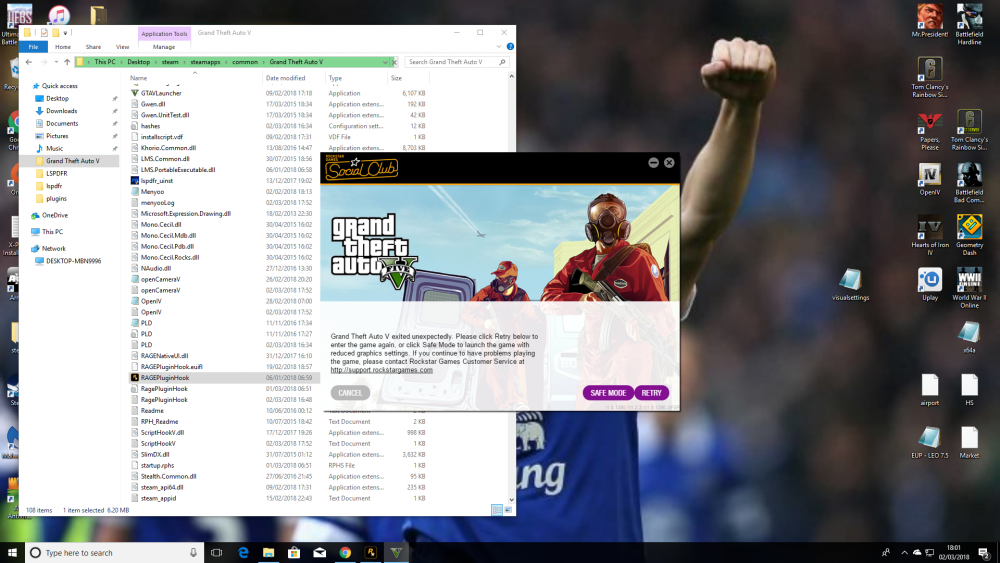Switch to the Share ribbon tab
The width and height of the screenshot is (1000, 563).
pos(93,47)
